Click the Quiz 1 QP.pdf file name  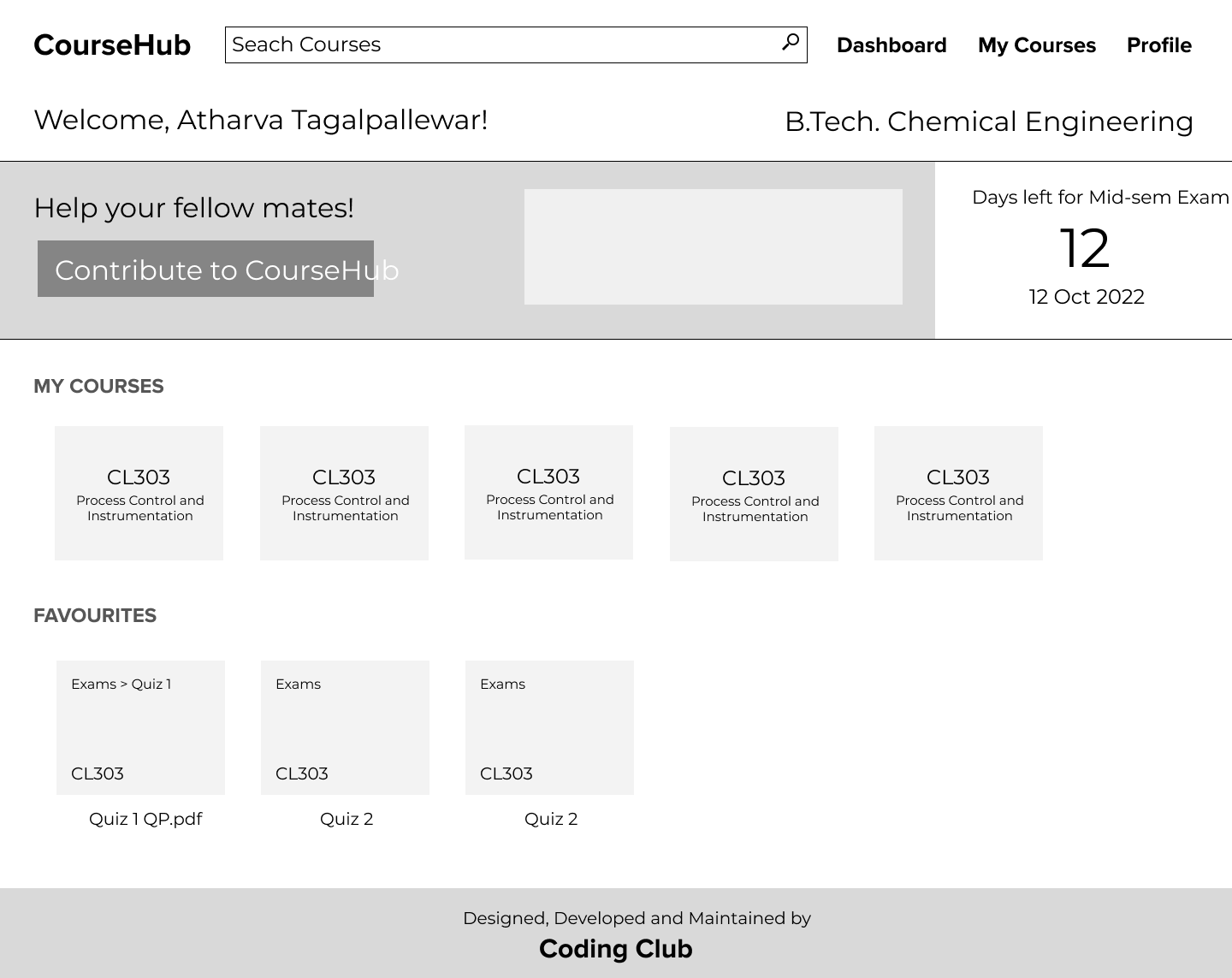(x=145, y=819)
